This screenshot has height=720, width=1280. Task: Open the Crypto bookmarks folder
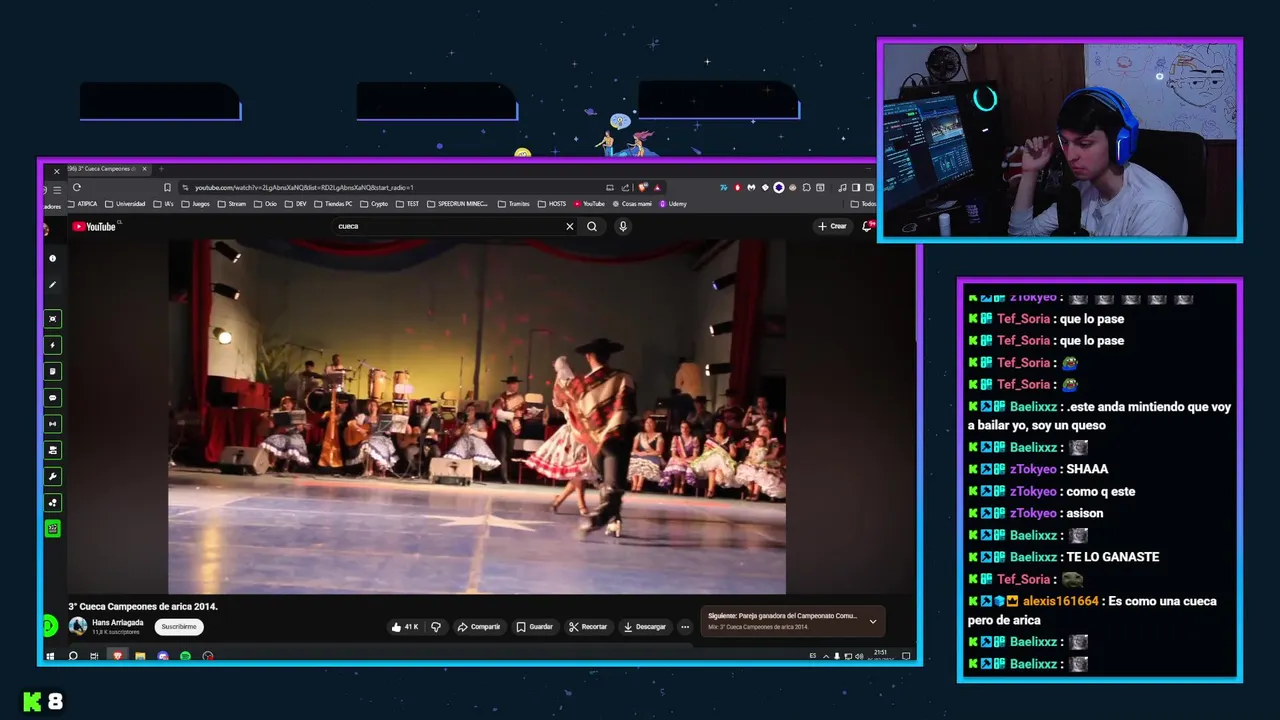point(373,204)
